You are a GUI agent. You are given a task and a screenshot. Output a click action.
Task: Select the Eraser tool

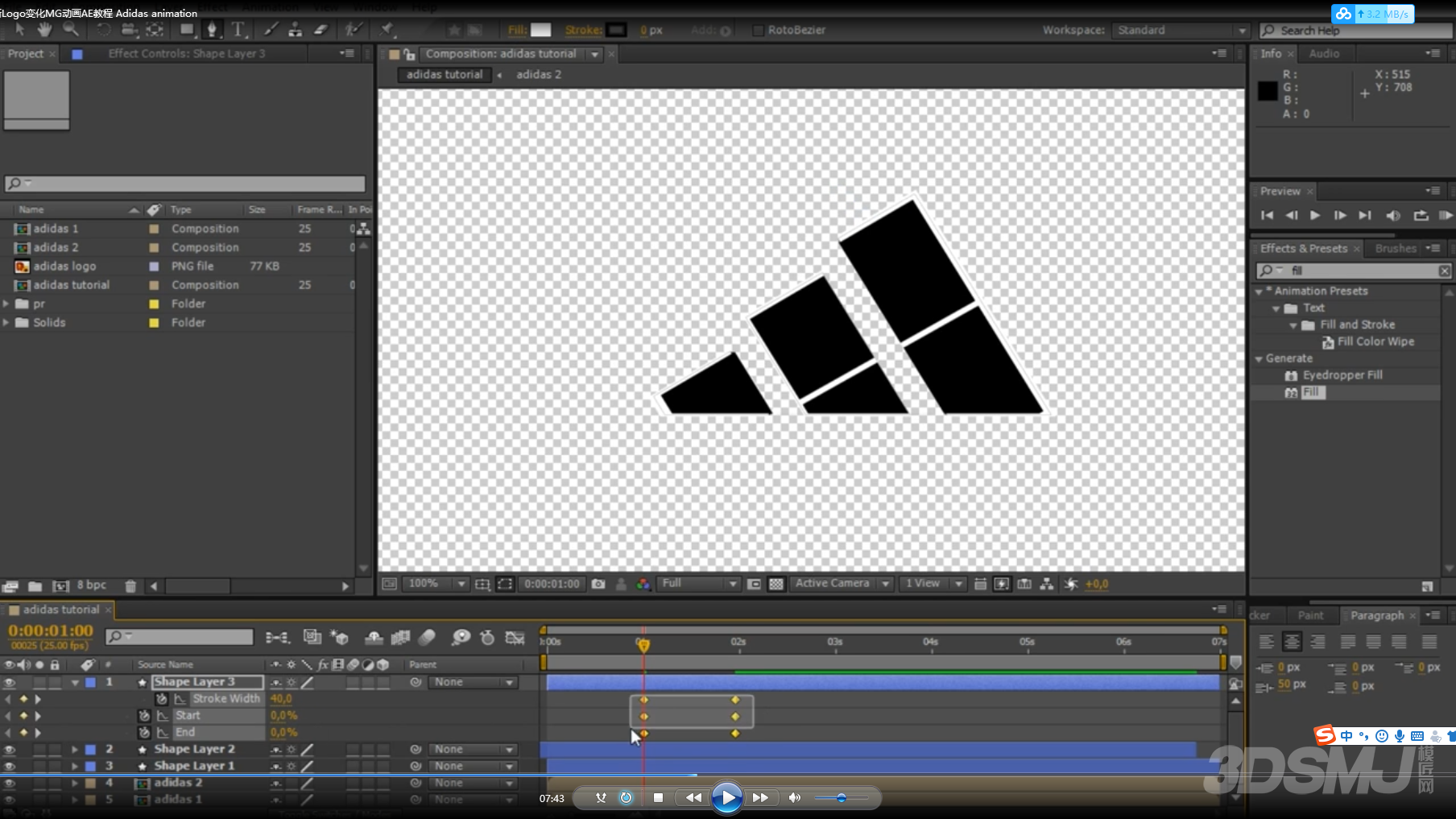[320, 30]
